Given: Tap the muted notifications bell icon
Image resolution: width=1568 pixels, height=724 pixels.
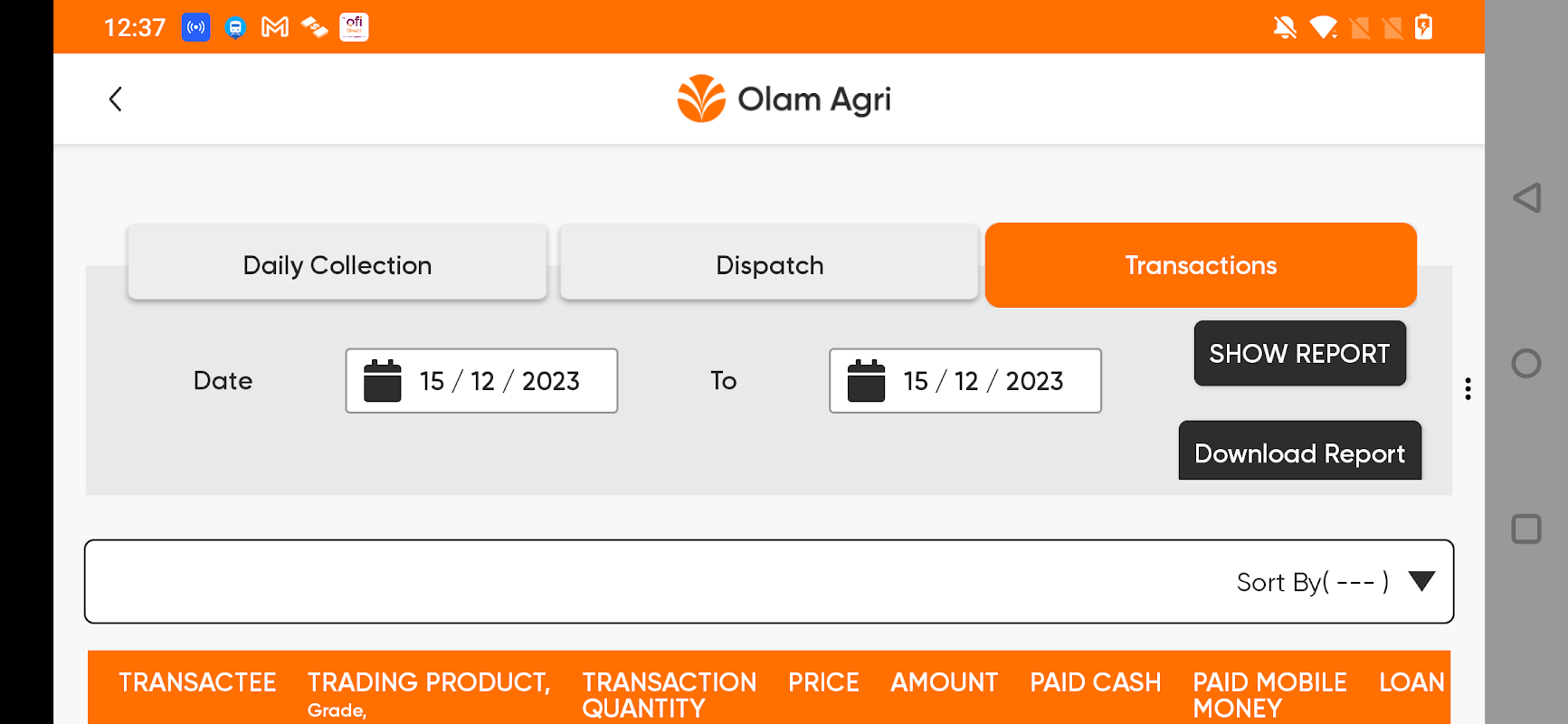Looking at the screenshot, I should pyautogui.click(x=1284, y=27).
